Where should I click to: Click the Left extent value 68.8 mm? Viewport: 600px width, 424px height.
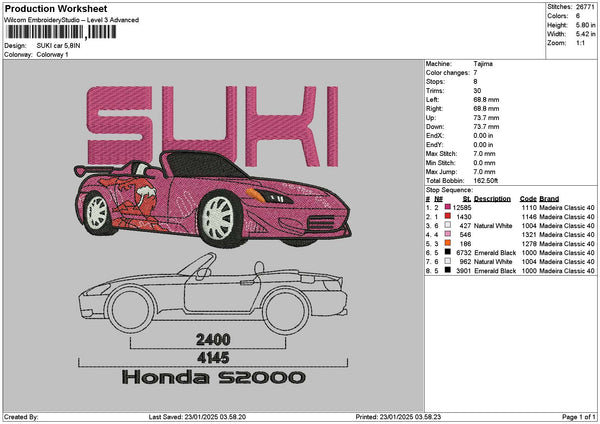click(x=486, y=100)
